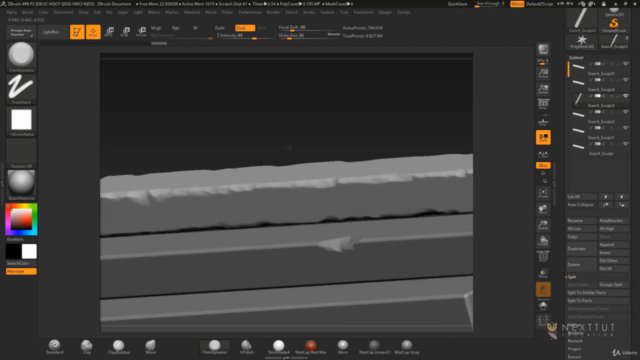Toggle the Alternate color button
The image size is (640, 360).
coord(21,271)
